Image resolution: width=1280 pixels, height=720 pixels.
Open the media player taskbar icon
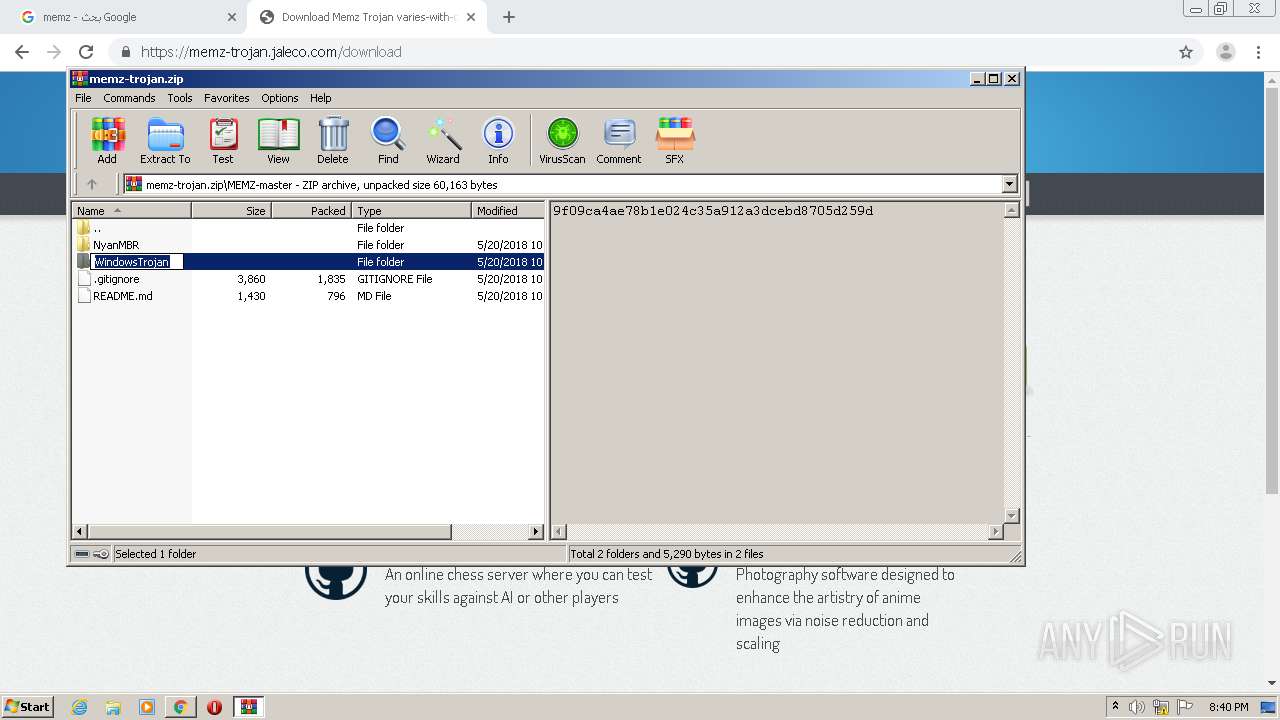pyautogui.click(x=147, y=707)
